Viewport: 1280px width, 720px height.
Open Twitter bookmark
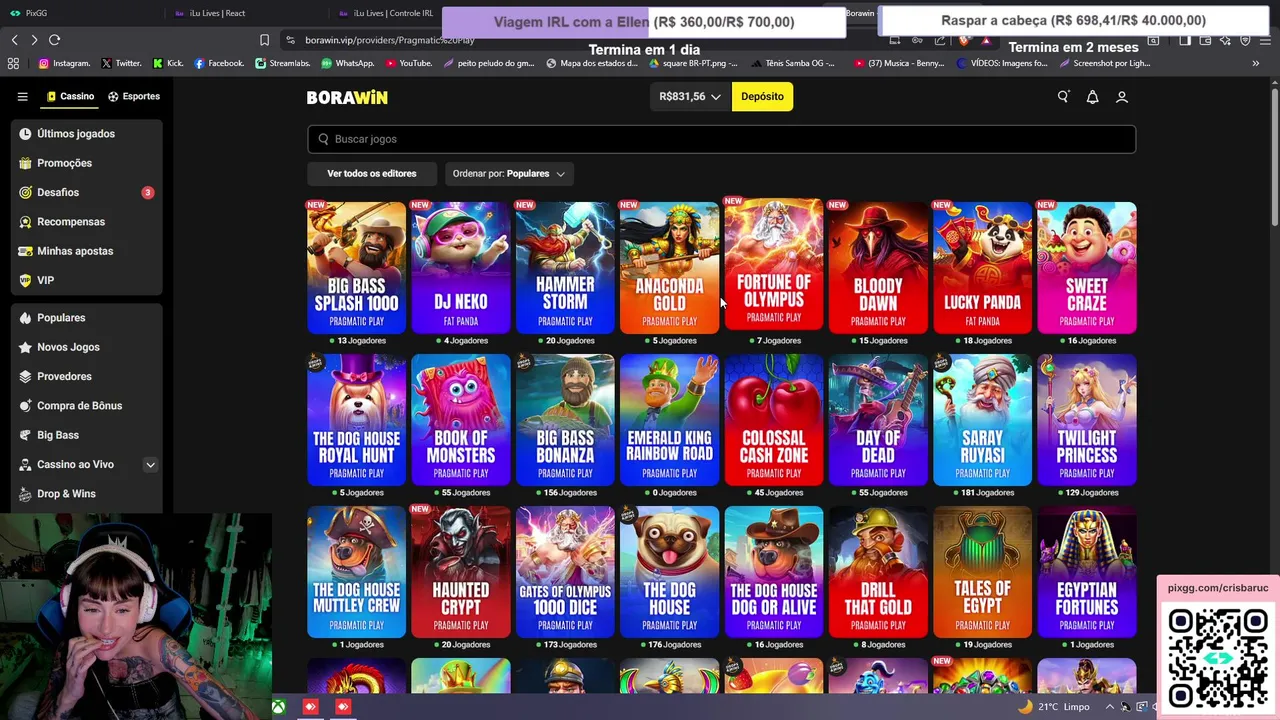pyautogui.click(x=121, y=63)
